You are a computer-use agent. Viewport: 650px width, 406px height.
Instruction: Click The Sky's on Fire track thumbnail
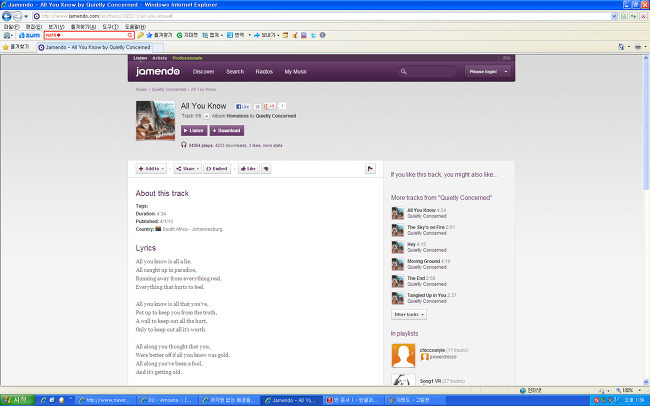click(x=398, y=230)
